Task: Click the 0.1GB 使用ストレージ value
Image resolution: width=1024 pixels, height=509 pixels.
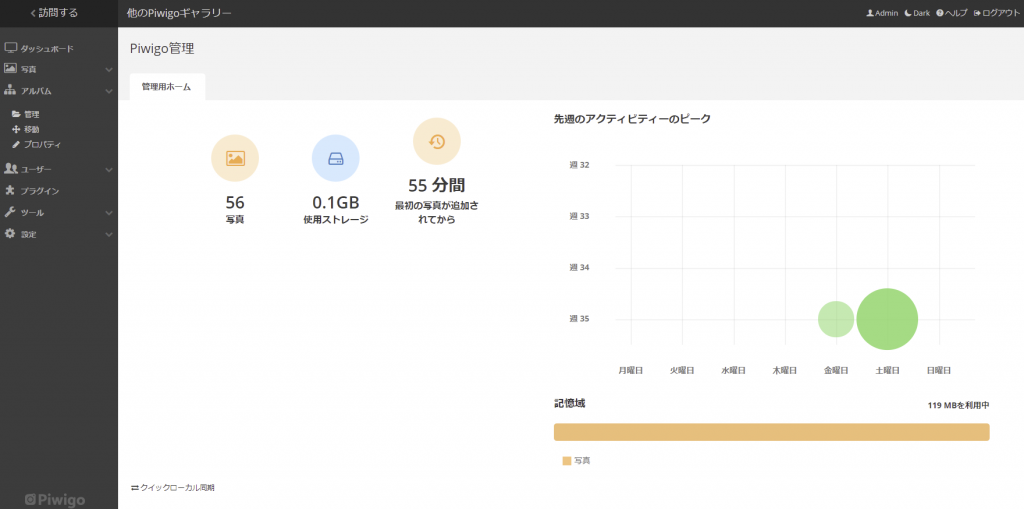Action: [336, 203]
